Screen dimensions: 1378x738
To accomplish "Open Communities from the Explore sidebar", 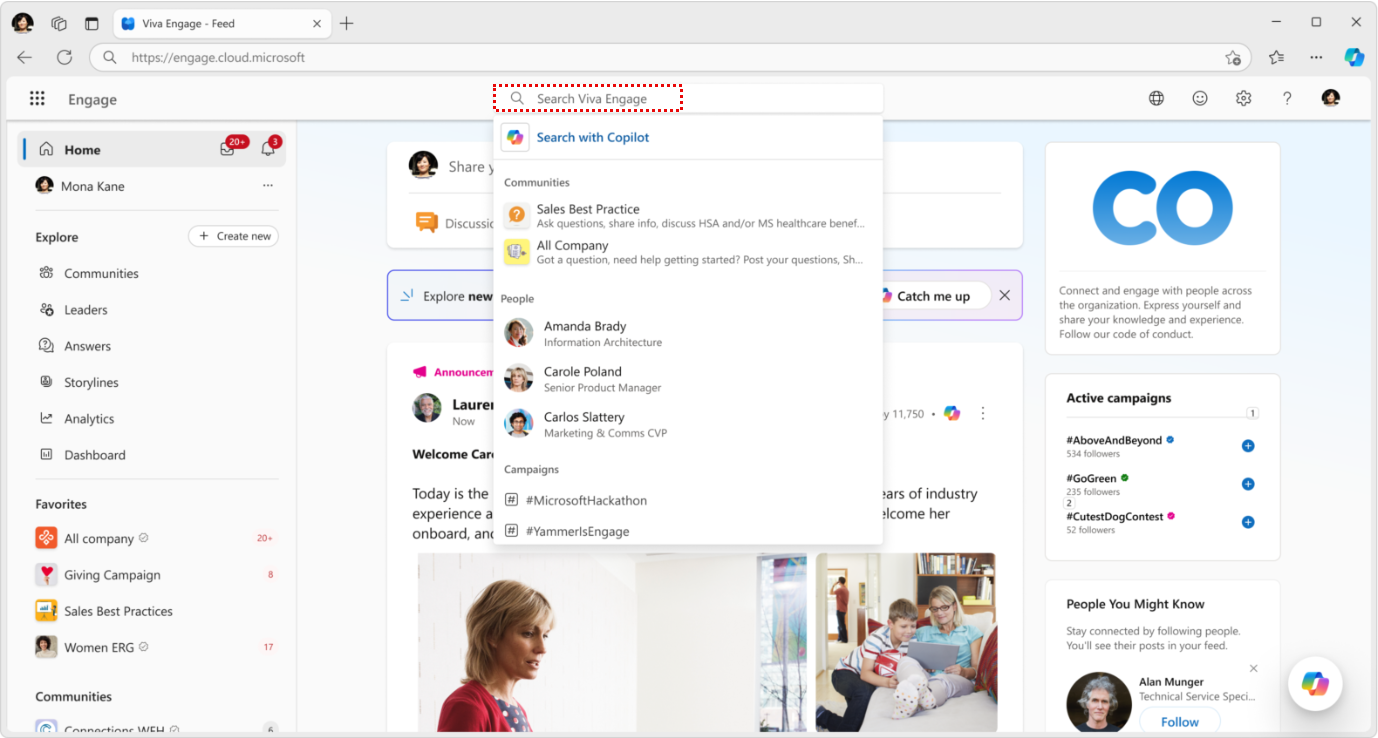I will 103,272.
